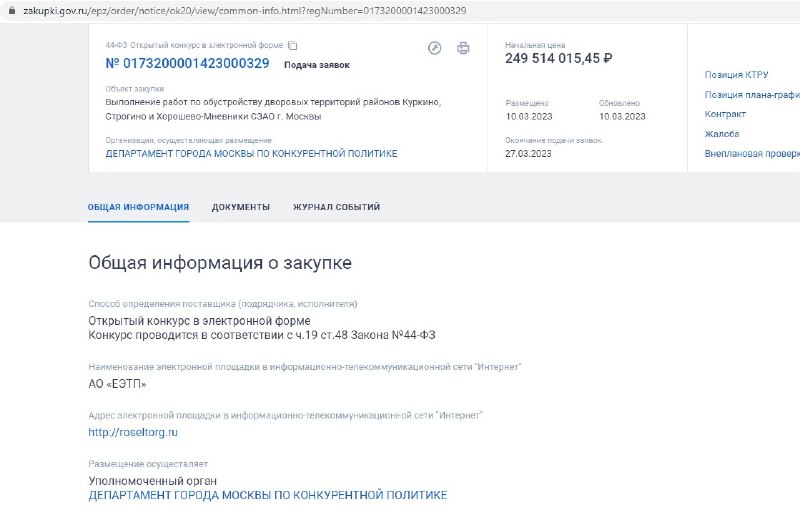800x515 pixels.
Task: Open organization link in the header card
Action: (251, 154)
